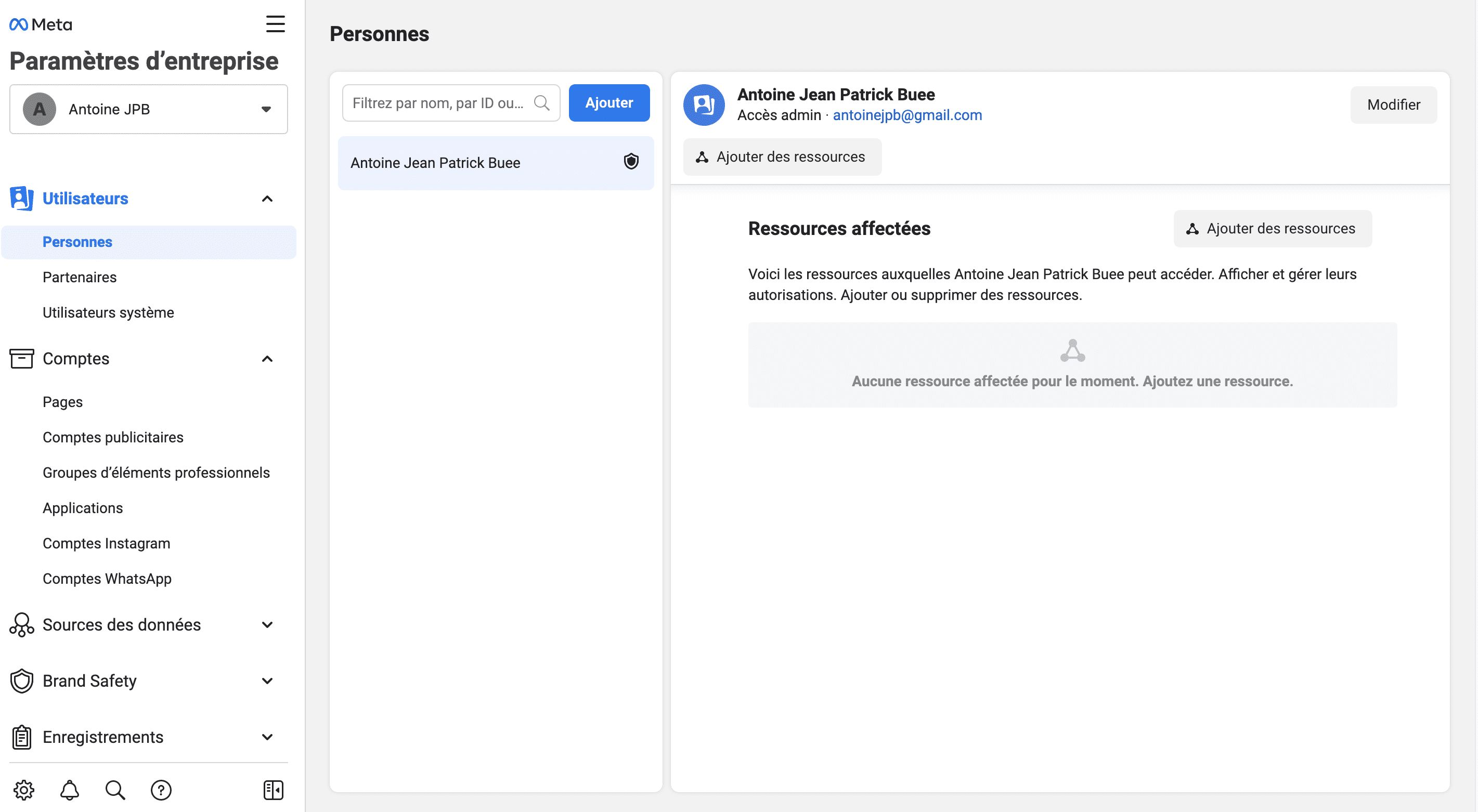The height and width of the screenshot is (812, 1478).
Task: Click the Enregistrements heading
Action: pos(103,737)
